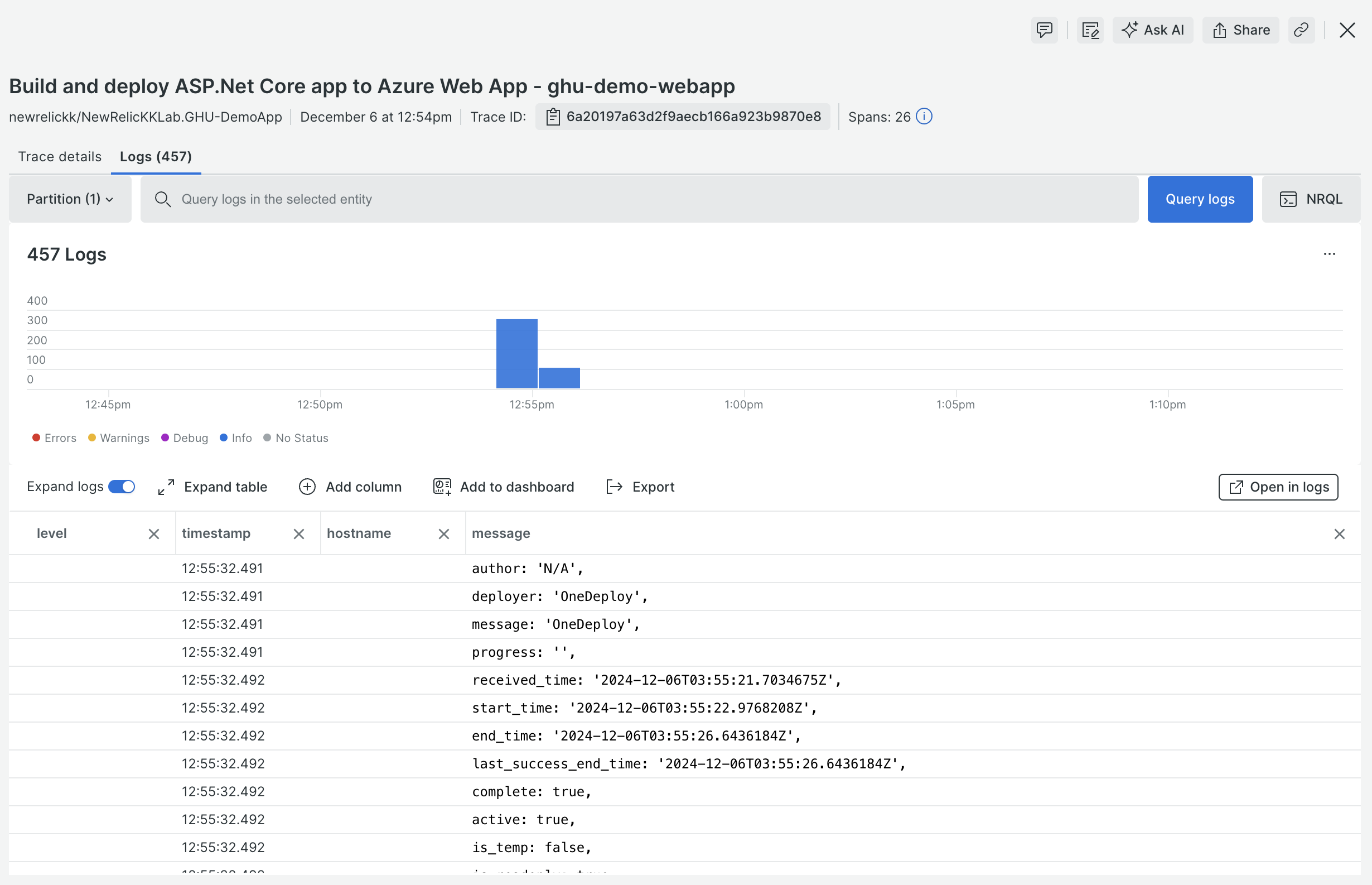The height and width of the screenshot is (885, 1372).
Task: Open the Partition (1) dropdown
Action: [70, 199]
